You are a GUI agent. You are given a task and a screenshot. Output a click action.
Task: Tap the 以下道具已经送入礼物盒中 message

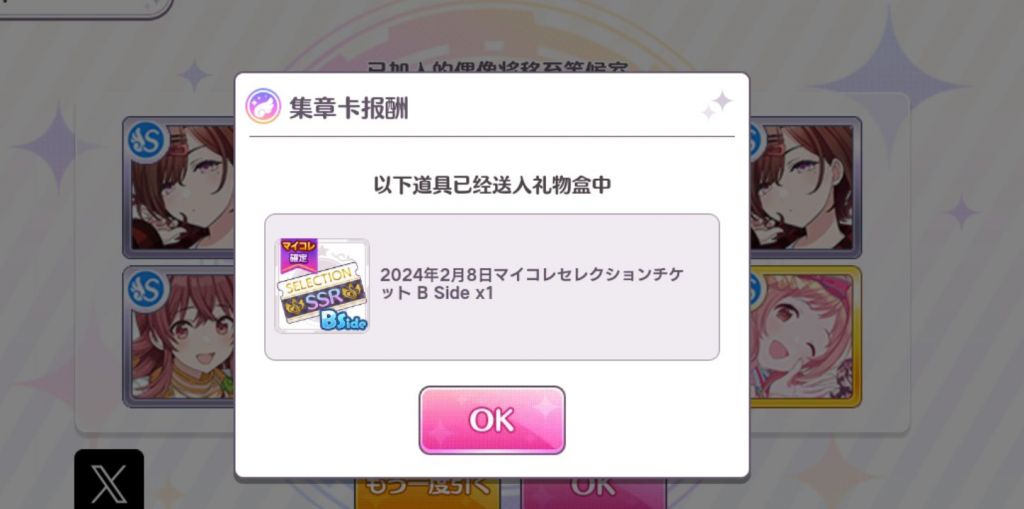click(492, 185)
